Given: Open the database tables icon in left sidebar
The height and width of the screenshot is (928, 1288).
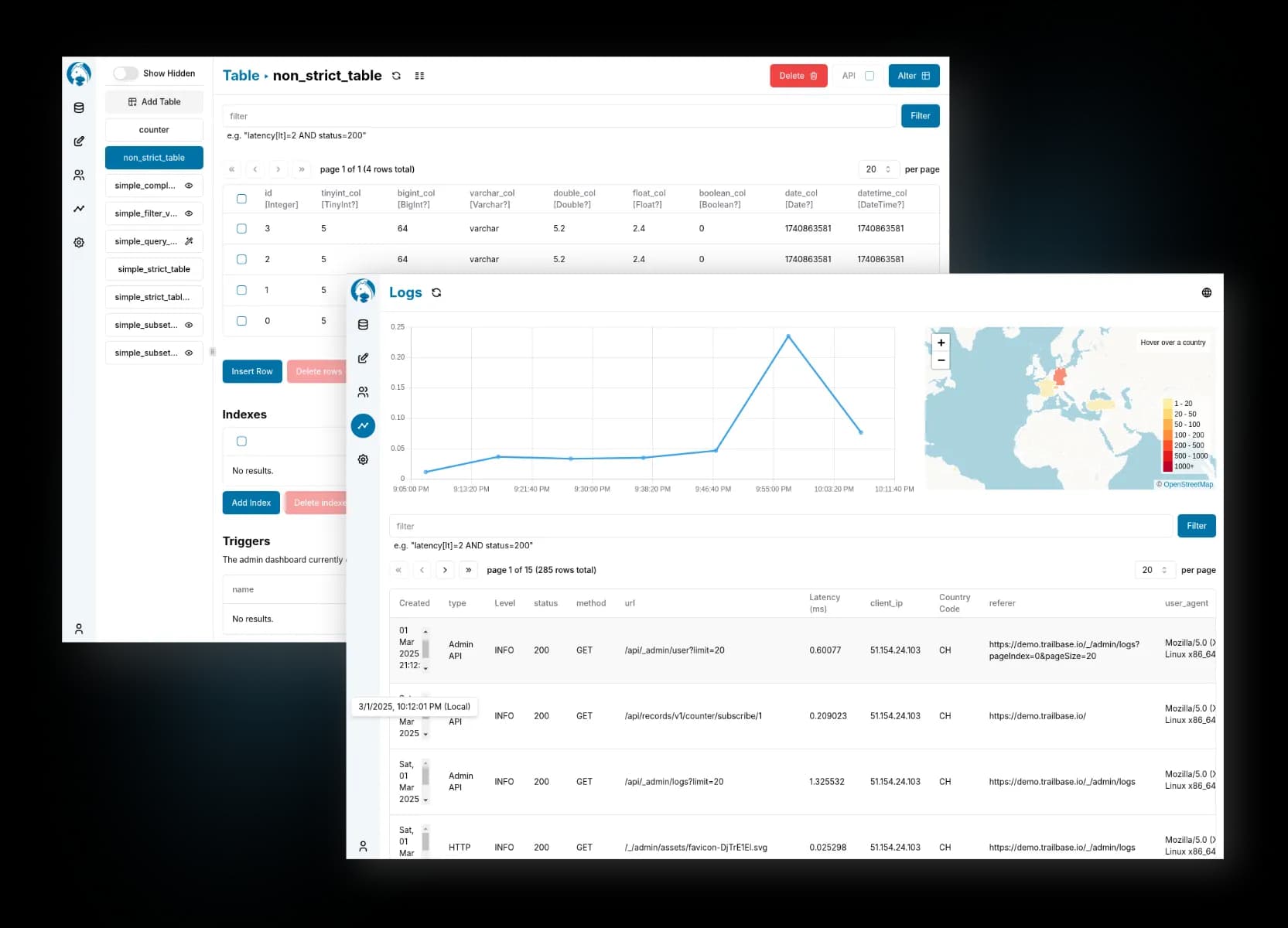Looking at the screenshot, I should 79,108.
